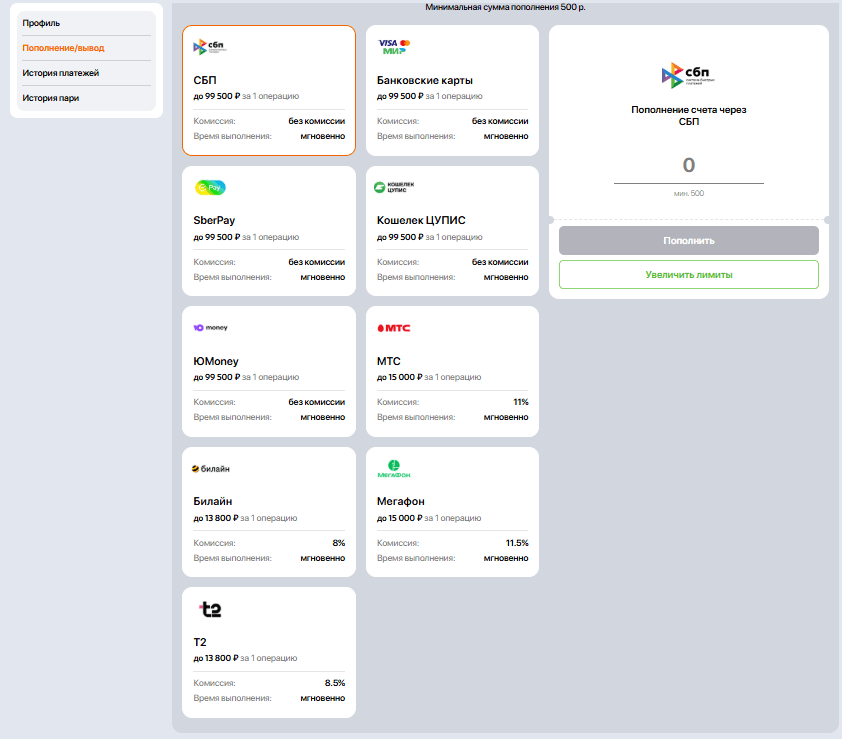Select the Банковские карты card title
This screenshot has width=842, height=739.
(x=425, y=80)
